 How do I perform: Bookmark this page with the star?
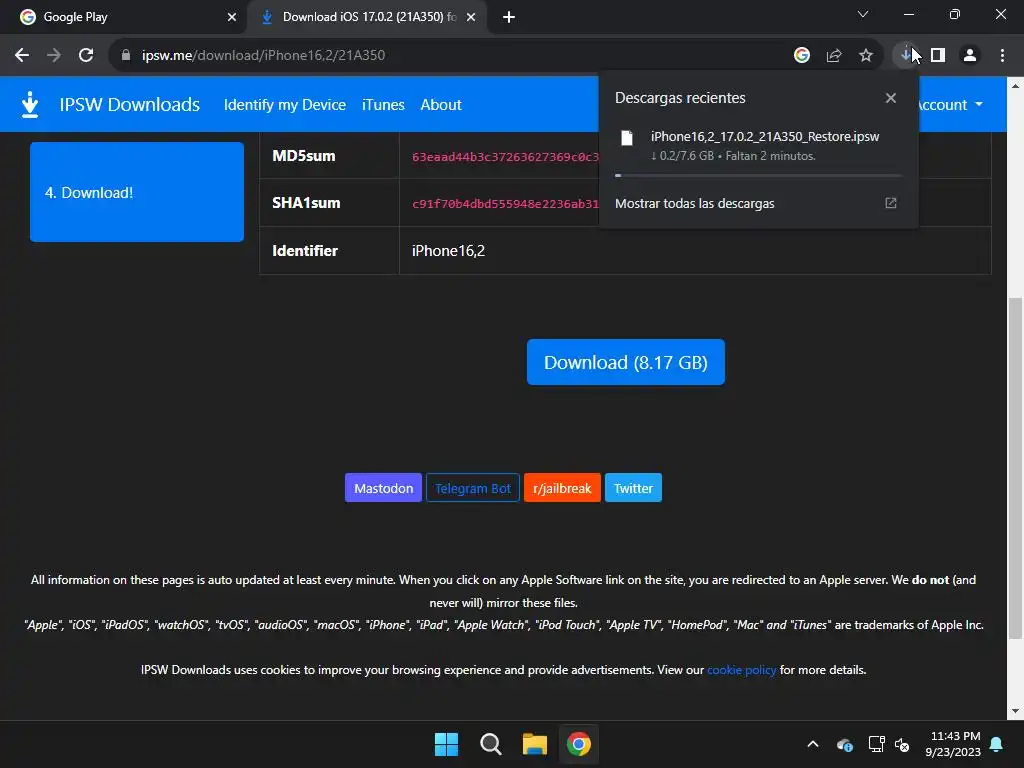click(866, 56)
